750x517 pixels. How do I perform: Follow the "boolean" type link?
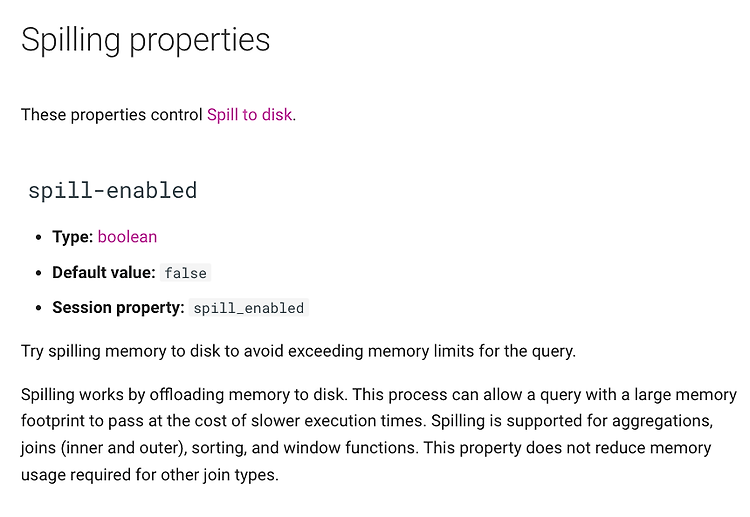click(x=127, y=237)
